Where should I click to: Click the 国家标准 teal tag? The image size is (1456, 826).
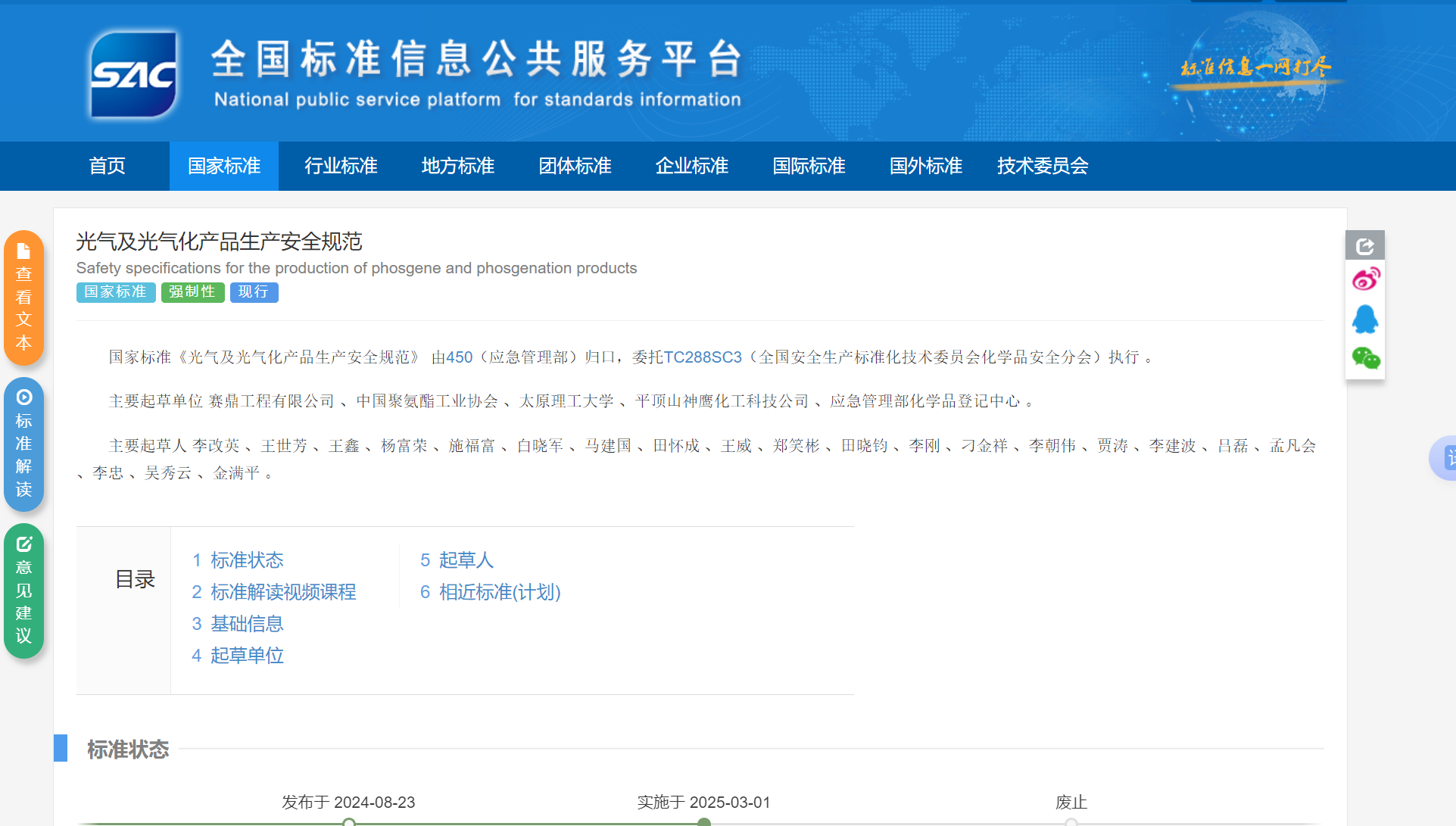pyautogui.click(x=116, y=292)
